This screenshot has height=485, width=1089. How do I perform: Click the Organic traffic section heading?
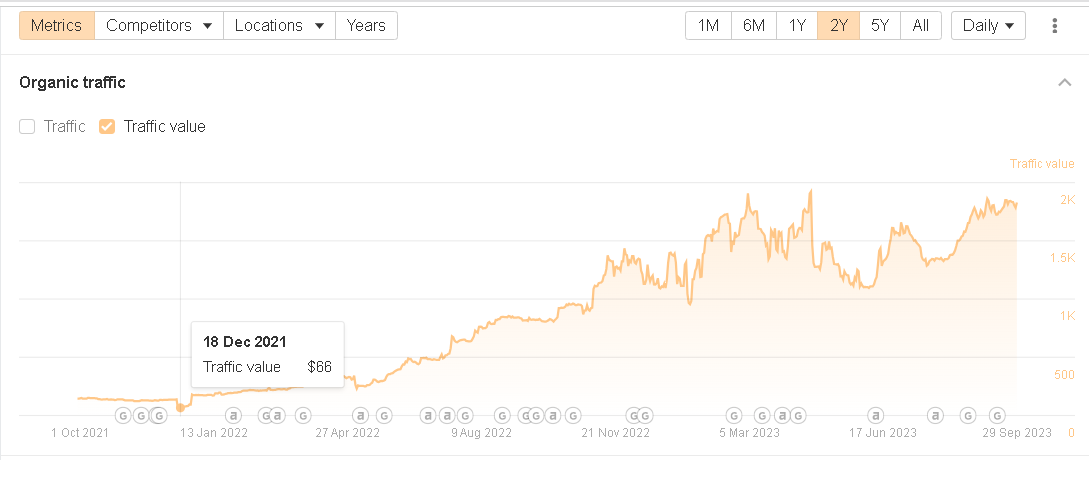(72, 83)
